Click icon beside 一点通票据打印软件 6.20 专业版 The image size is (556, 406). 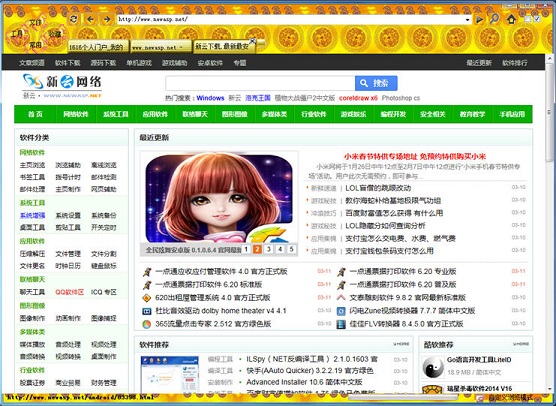point(341,272)
